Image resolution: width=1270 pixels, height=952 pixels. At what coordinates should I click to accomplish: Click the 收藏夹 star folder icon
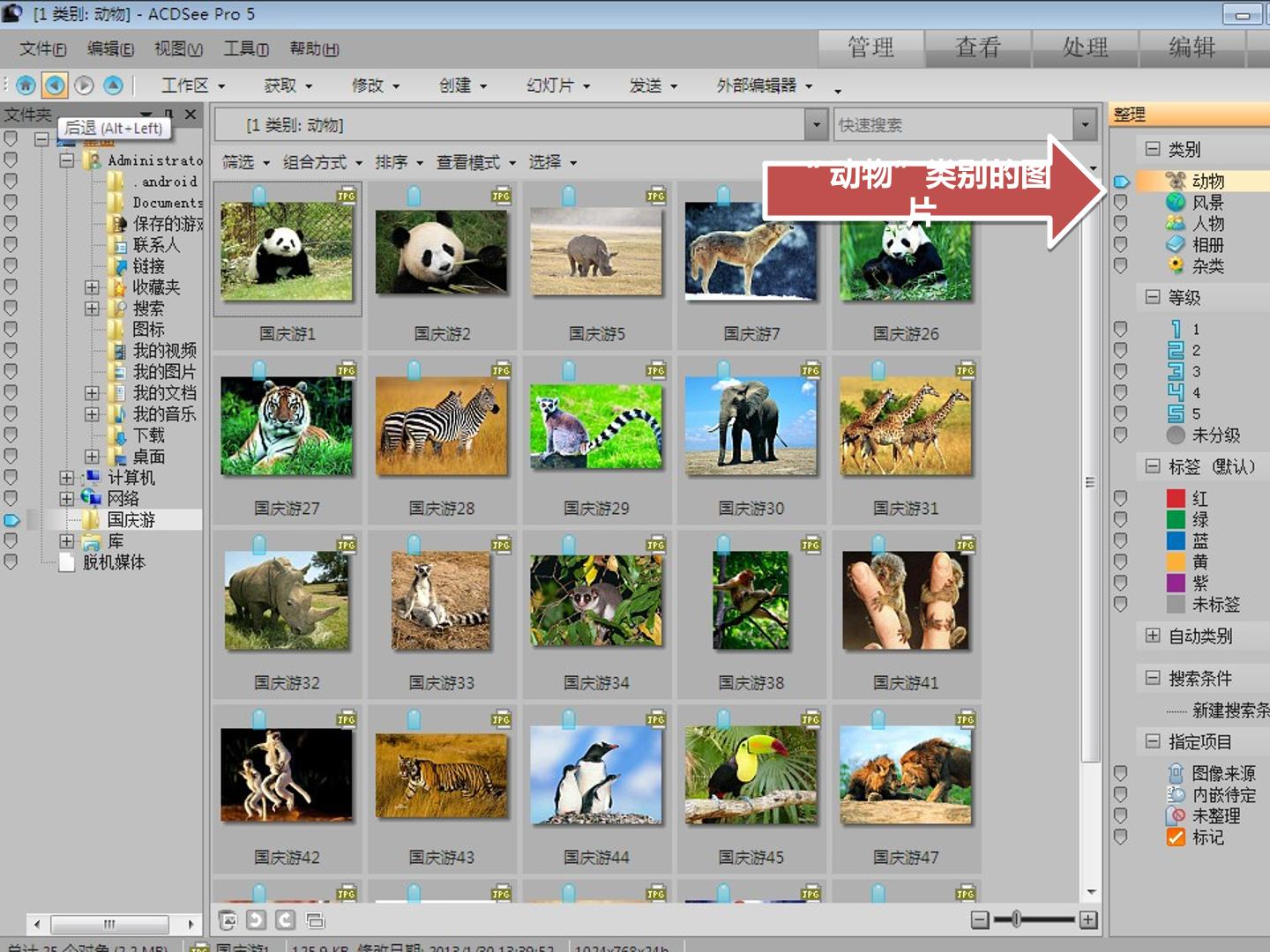[117, 286]
